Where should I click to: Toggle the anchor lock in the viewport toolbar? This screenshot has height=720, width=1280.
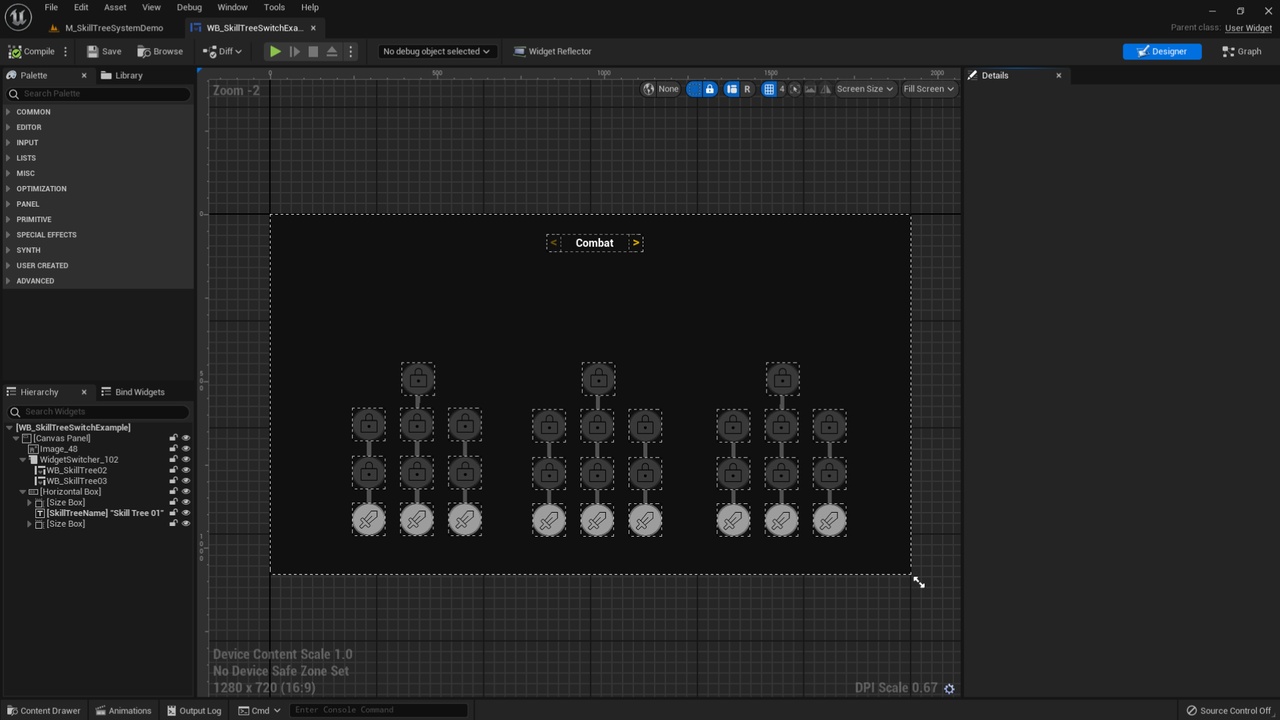[710, 89]
